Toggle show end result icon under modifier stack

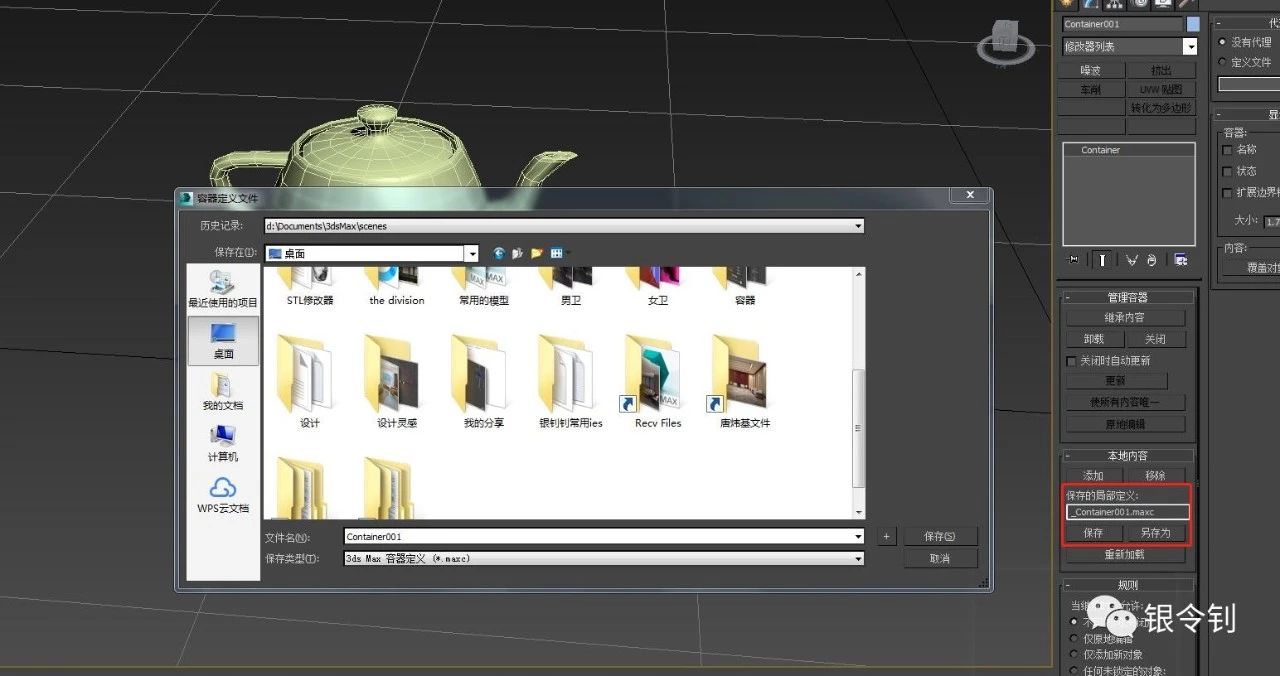click(1103, 260)
